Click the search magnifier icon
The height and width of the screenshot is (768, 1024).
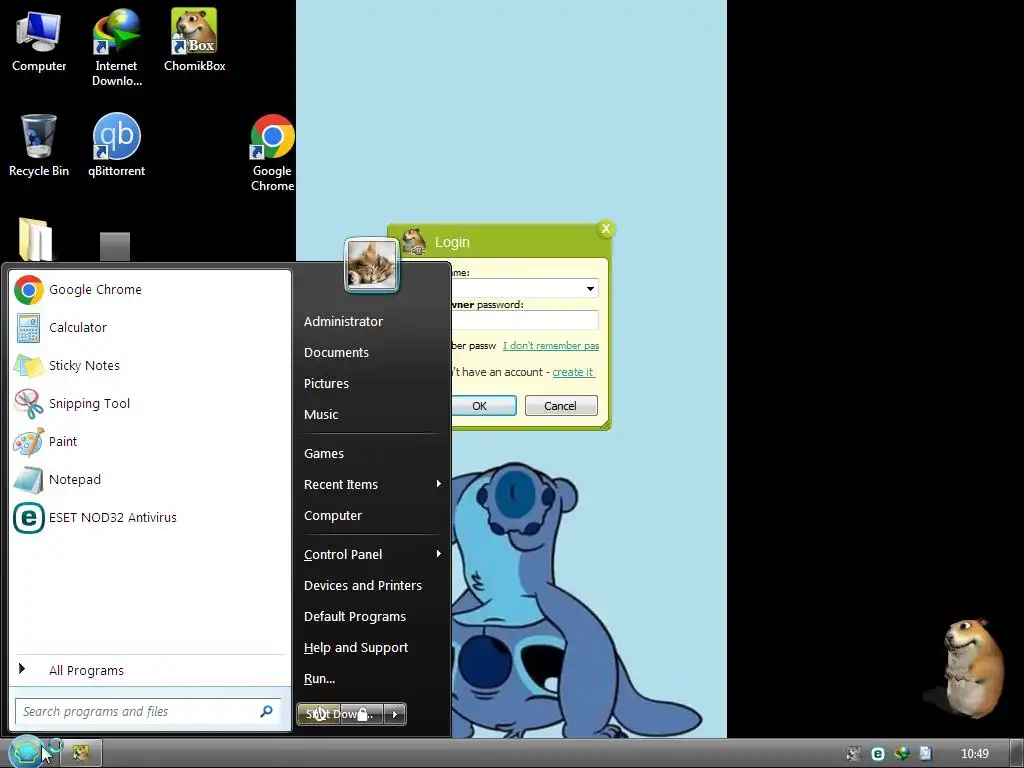point(266,711)
